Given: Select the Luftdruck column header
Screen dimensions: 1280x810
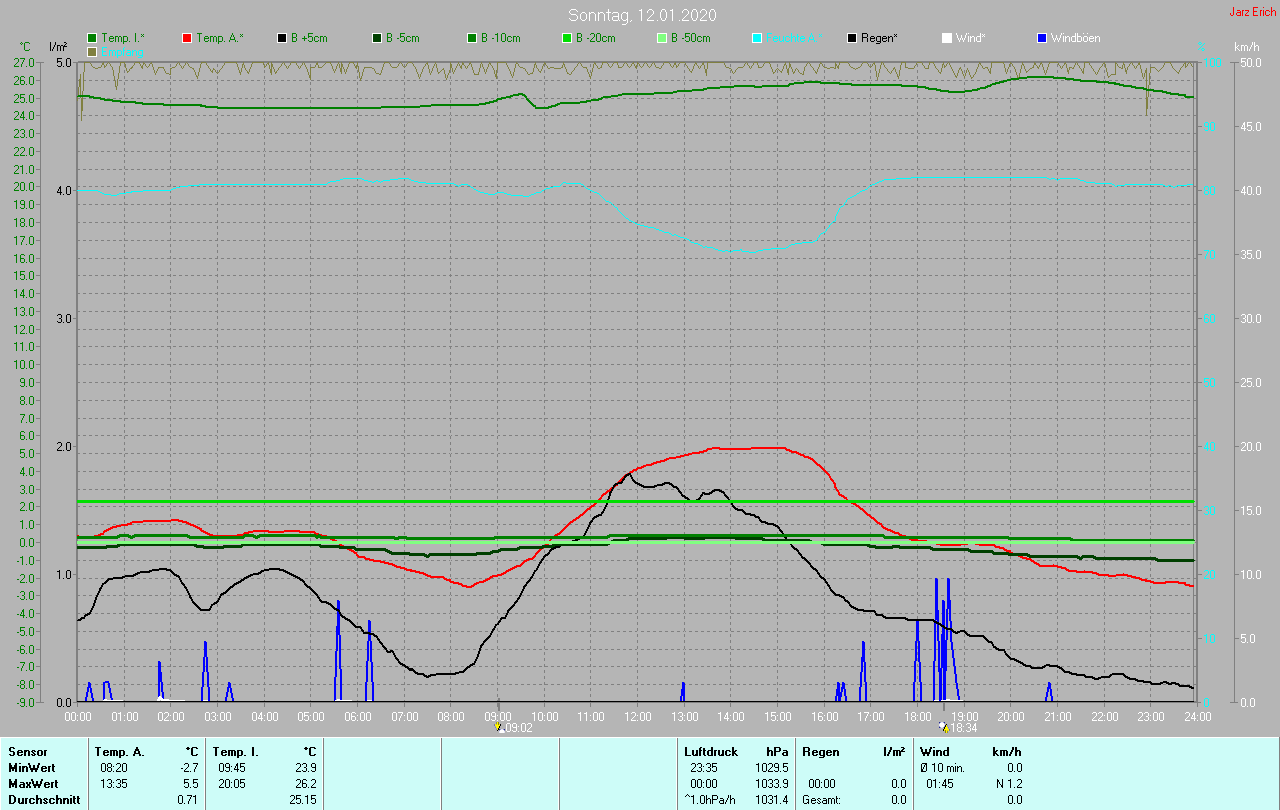Looking at the screenshot, I should 711,752.
